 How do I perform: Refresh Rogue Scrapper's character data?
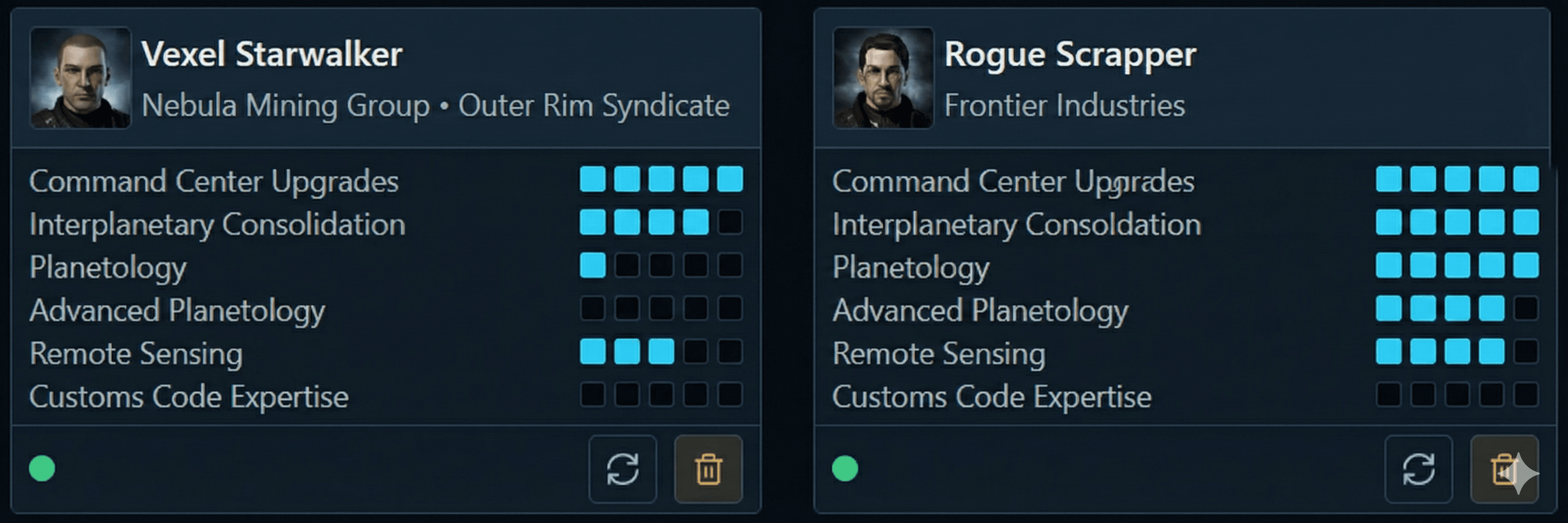(x=1418, y=469)
